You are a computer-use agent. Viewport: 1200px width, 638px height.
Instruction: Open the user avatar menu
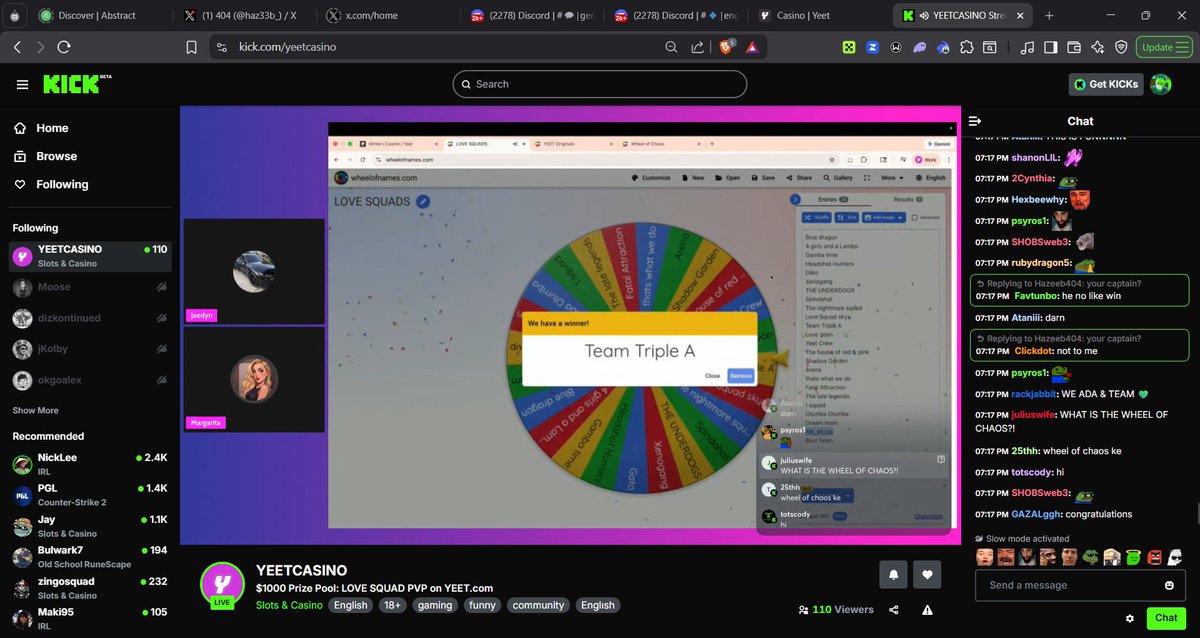point(1161,85)
